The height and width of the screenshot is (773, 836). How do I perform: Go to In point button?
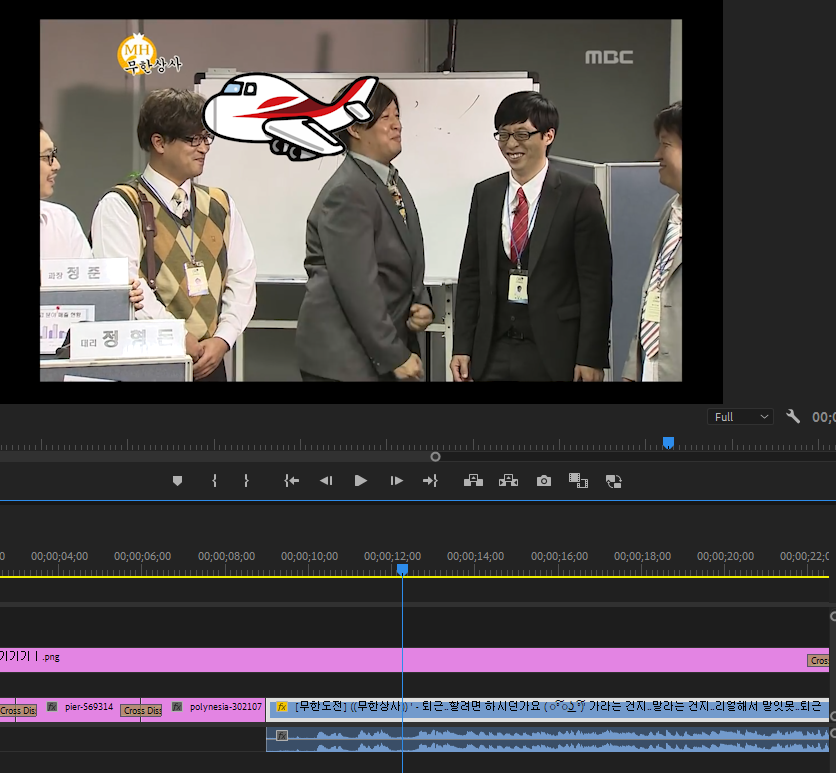point(291,481)
